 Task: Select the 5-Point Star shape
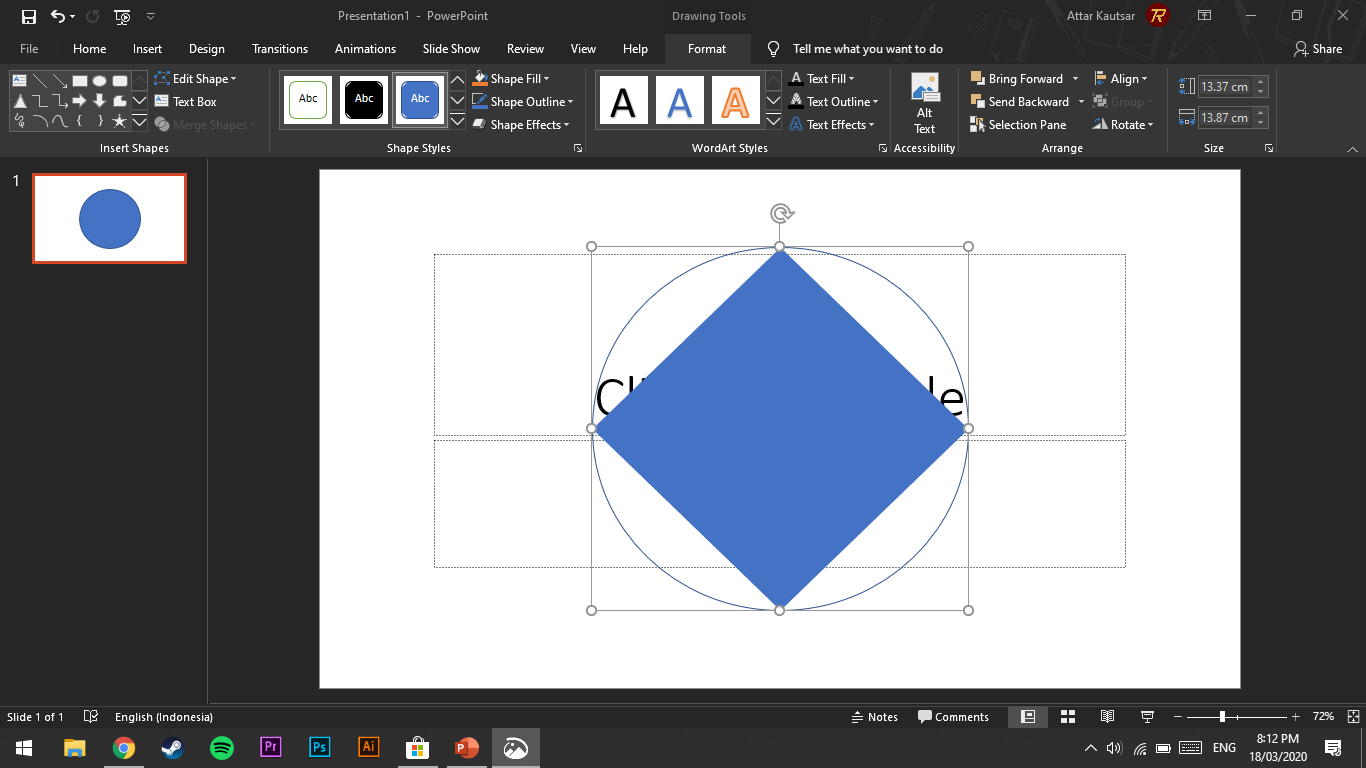coord(120,121)
